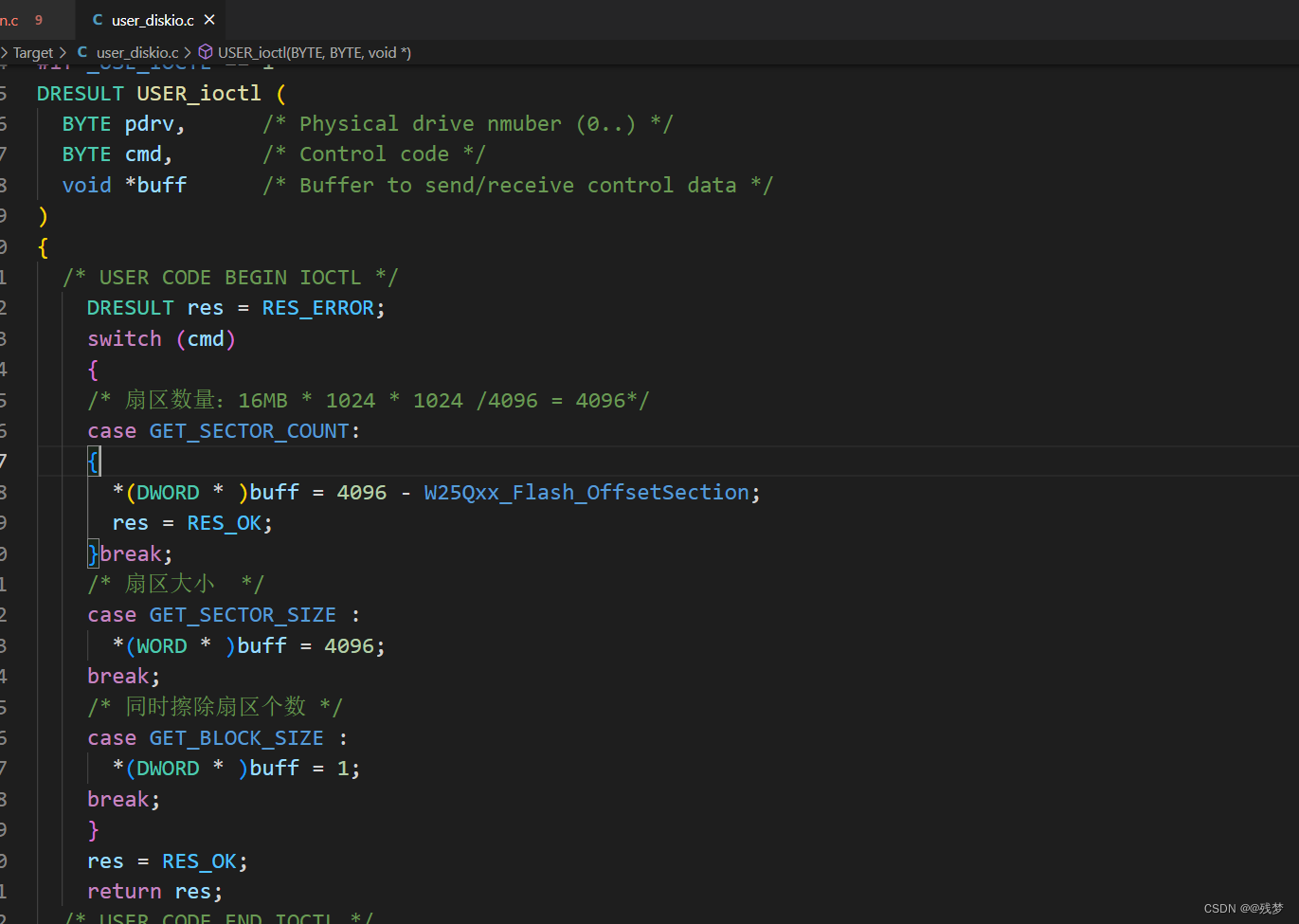This screenshot has width=1299, height=924.
Task: Click the GET_SECTOR_SIZE case label
Action: tap(243, 615)
